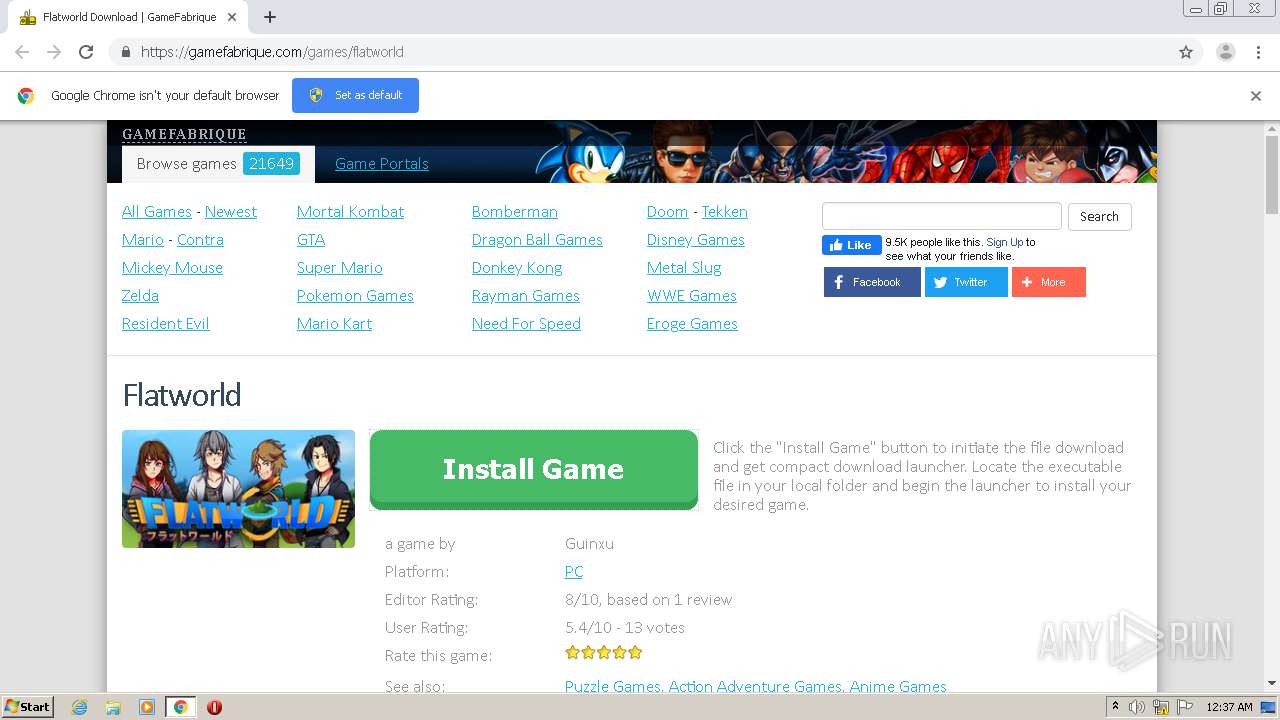Click the address bar URL

click(272, 52)
